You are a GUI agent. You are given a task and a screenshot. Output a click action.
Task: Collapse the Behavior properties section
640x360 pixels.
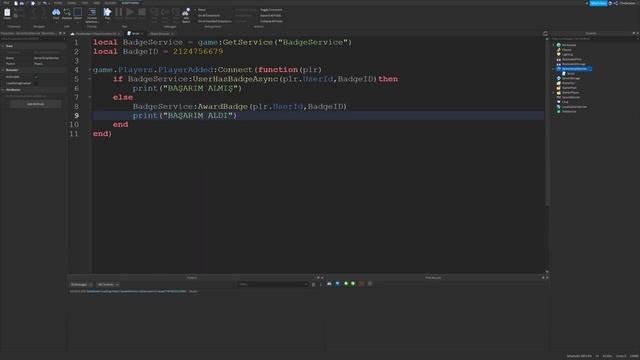pyautogui.click(x=3, y=70)
